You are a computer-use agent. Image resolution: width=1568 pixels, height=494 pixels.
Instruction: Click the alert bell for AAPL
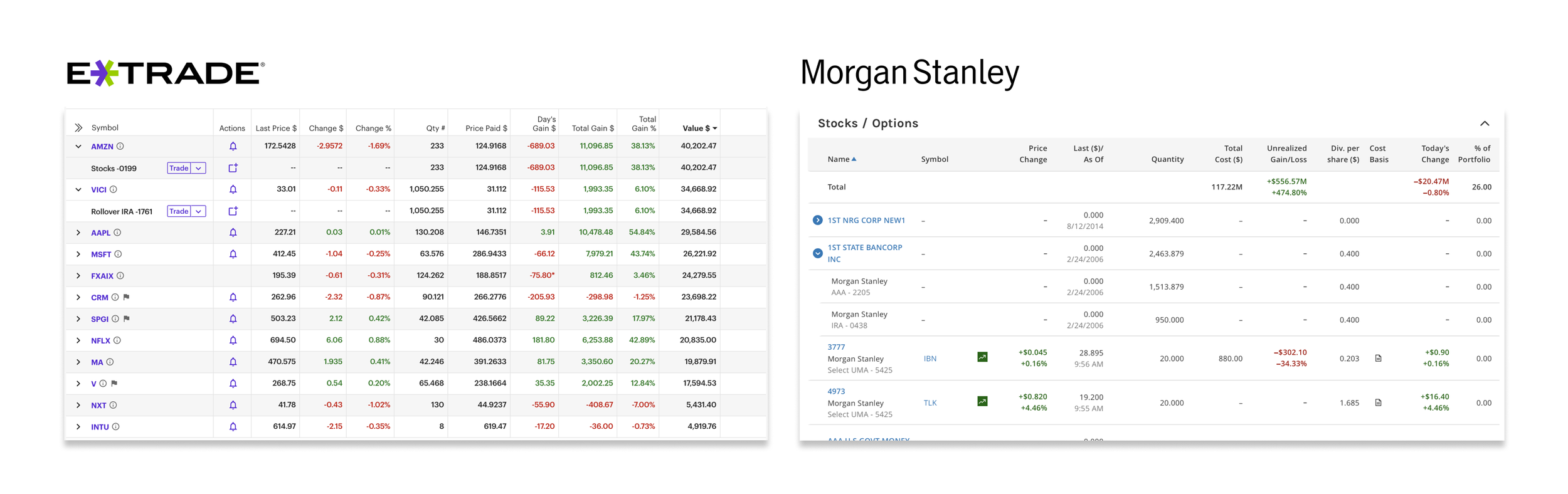point(233,233)
